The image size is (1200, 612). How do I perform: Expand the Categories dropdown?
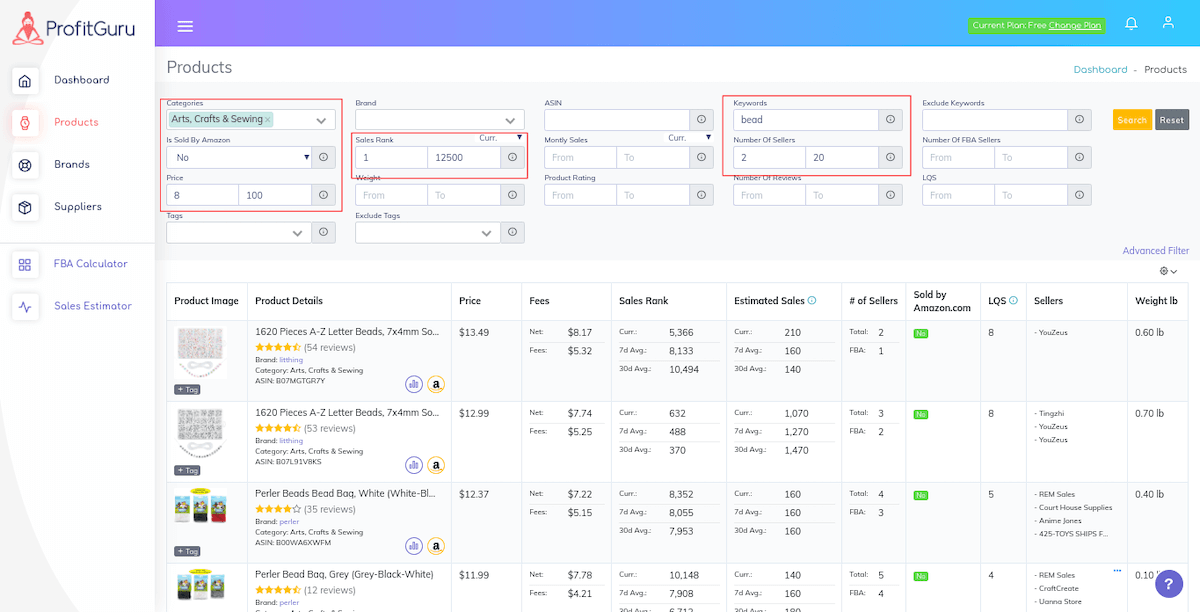click(x=320, y=120)
